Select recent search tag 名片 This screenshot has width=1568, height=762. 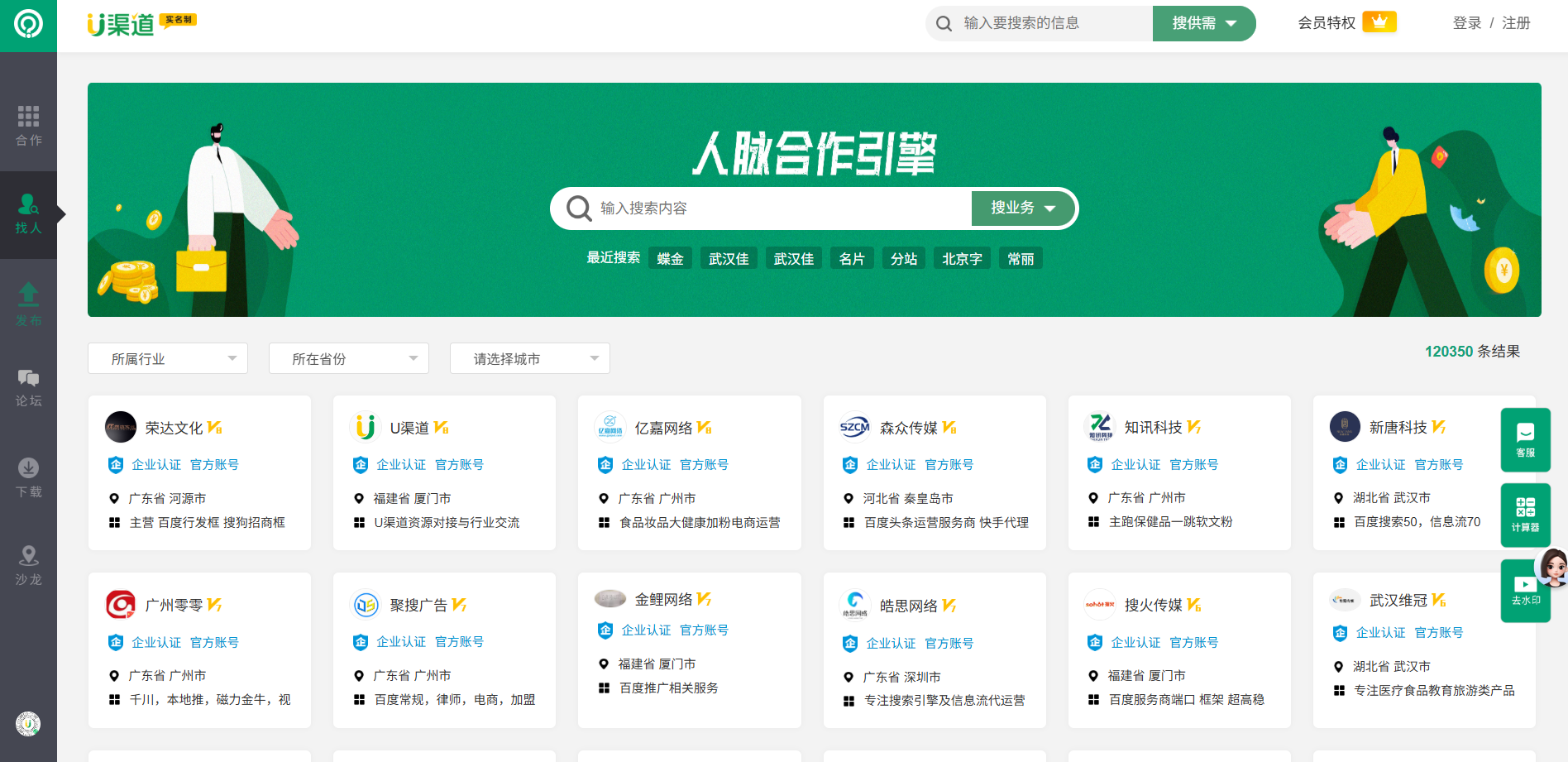pos(852,259)
